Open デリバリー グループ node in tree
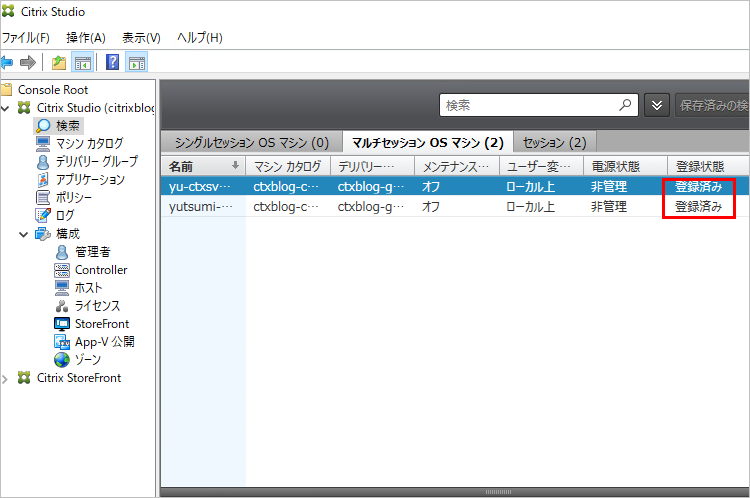Image resolution: width=750 pixels, height=498 pixels. click(x=96, y=161)
